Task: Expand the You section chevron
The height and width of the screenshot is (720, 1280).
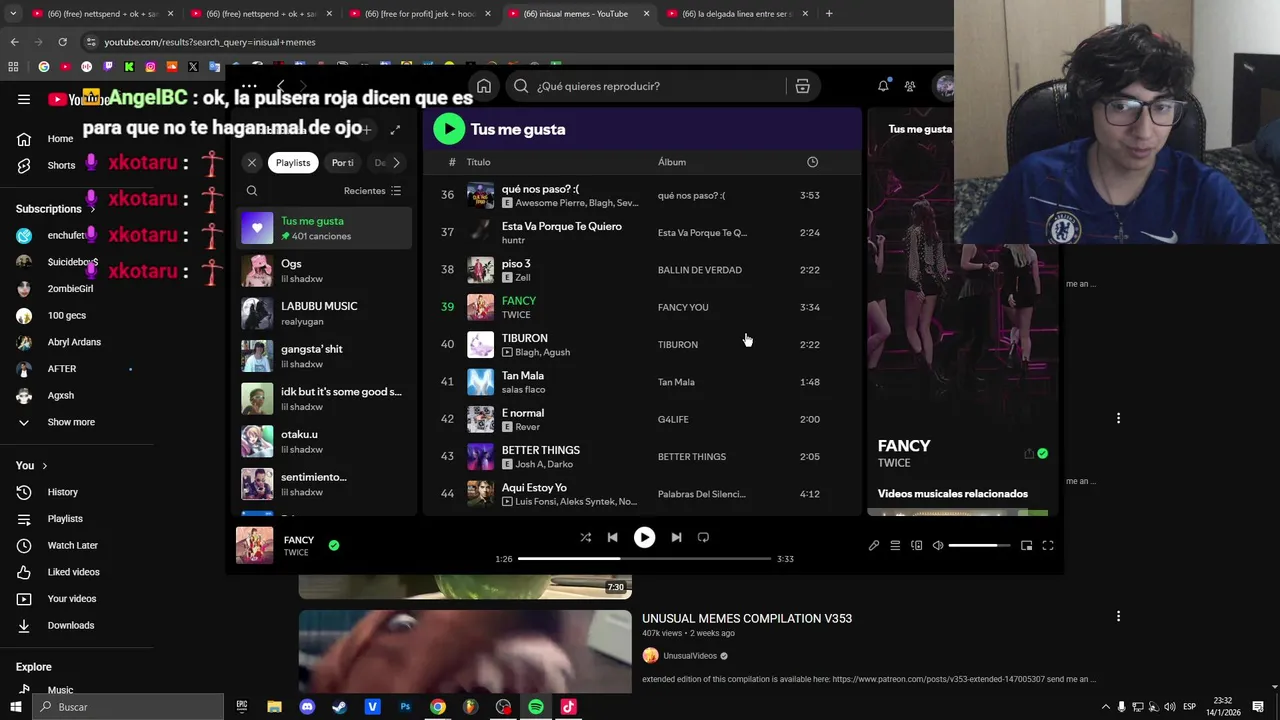Action: tap(45, 466)
